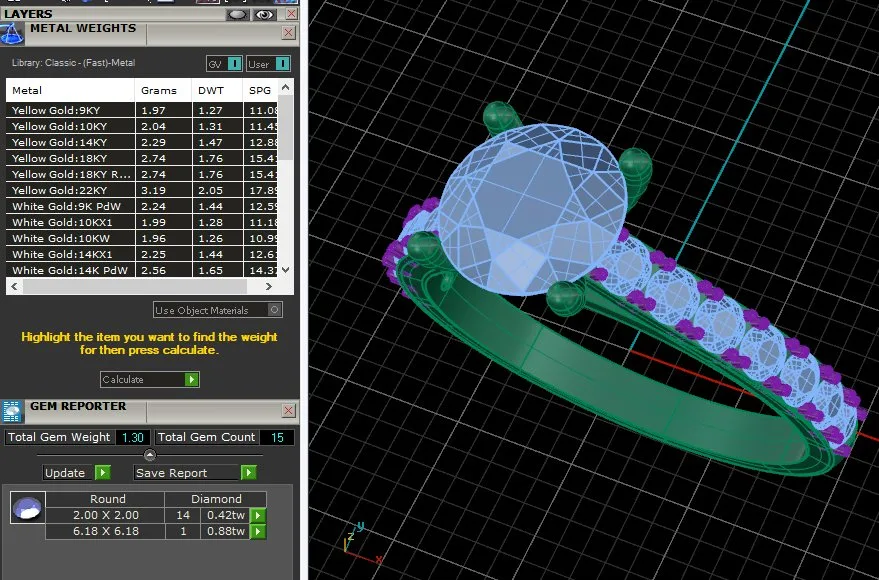Viewport: 879px width, 580px height.
Task: Click green arrow on Calculate button
Action: coord(192,379)
